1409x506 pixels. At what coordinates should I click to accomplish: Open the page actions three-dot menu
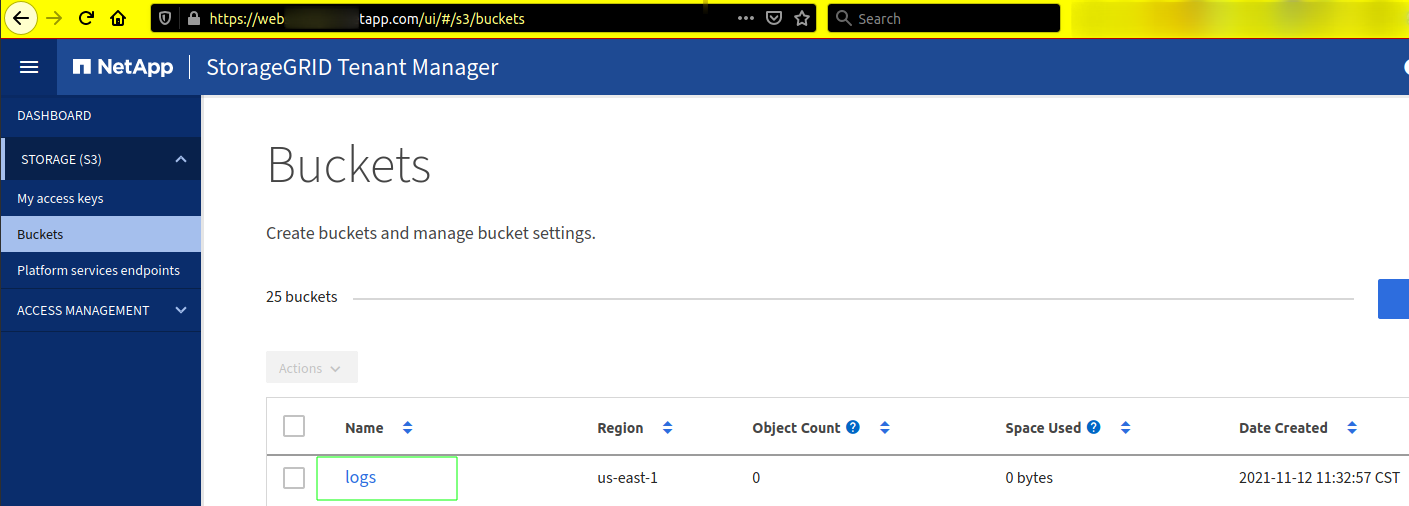(746, 18)
